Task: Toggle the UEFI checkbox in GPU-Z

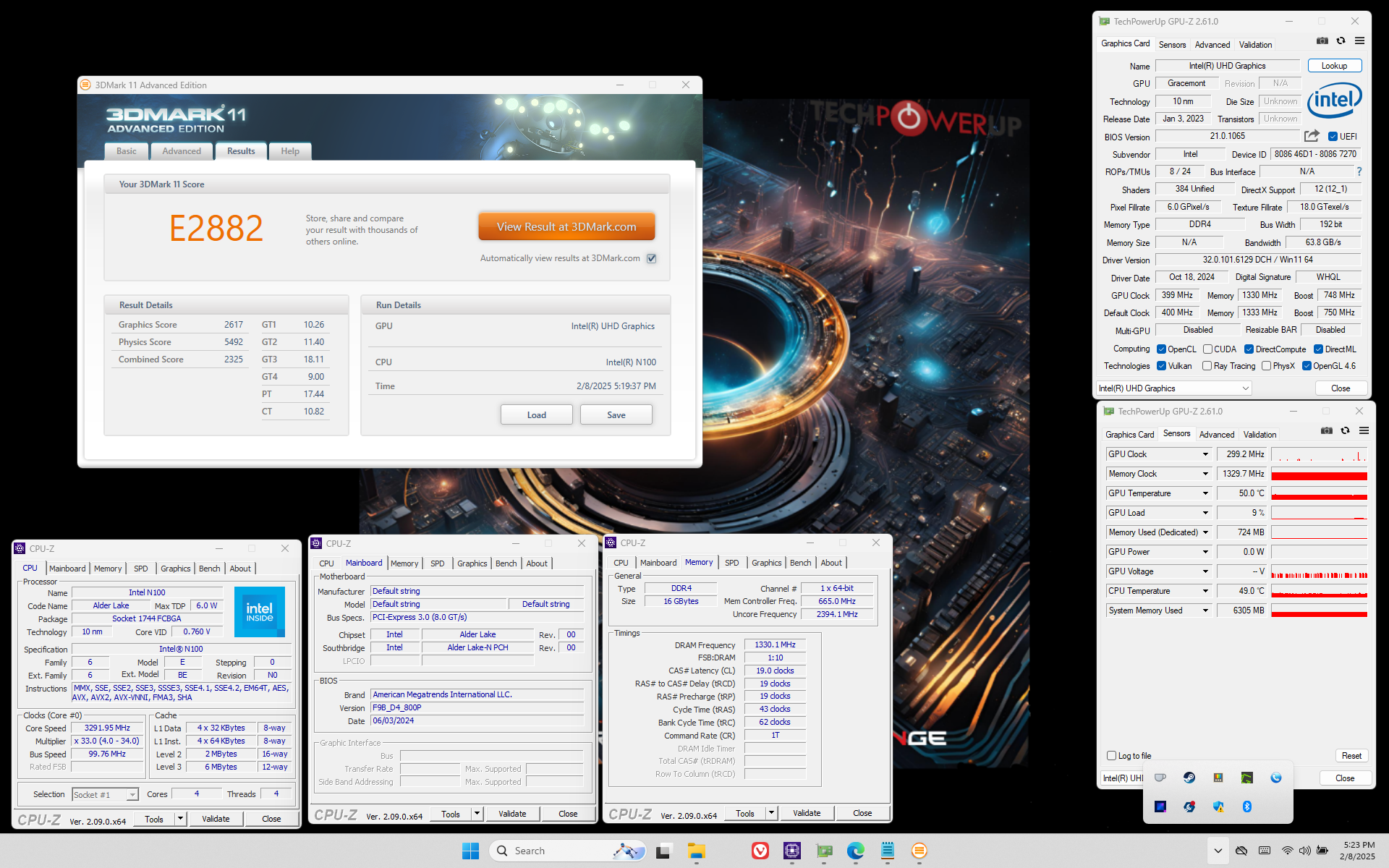Action: coord(1333,137)
